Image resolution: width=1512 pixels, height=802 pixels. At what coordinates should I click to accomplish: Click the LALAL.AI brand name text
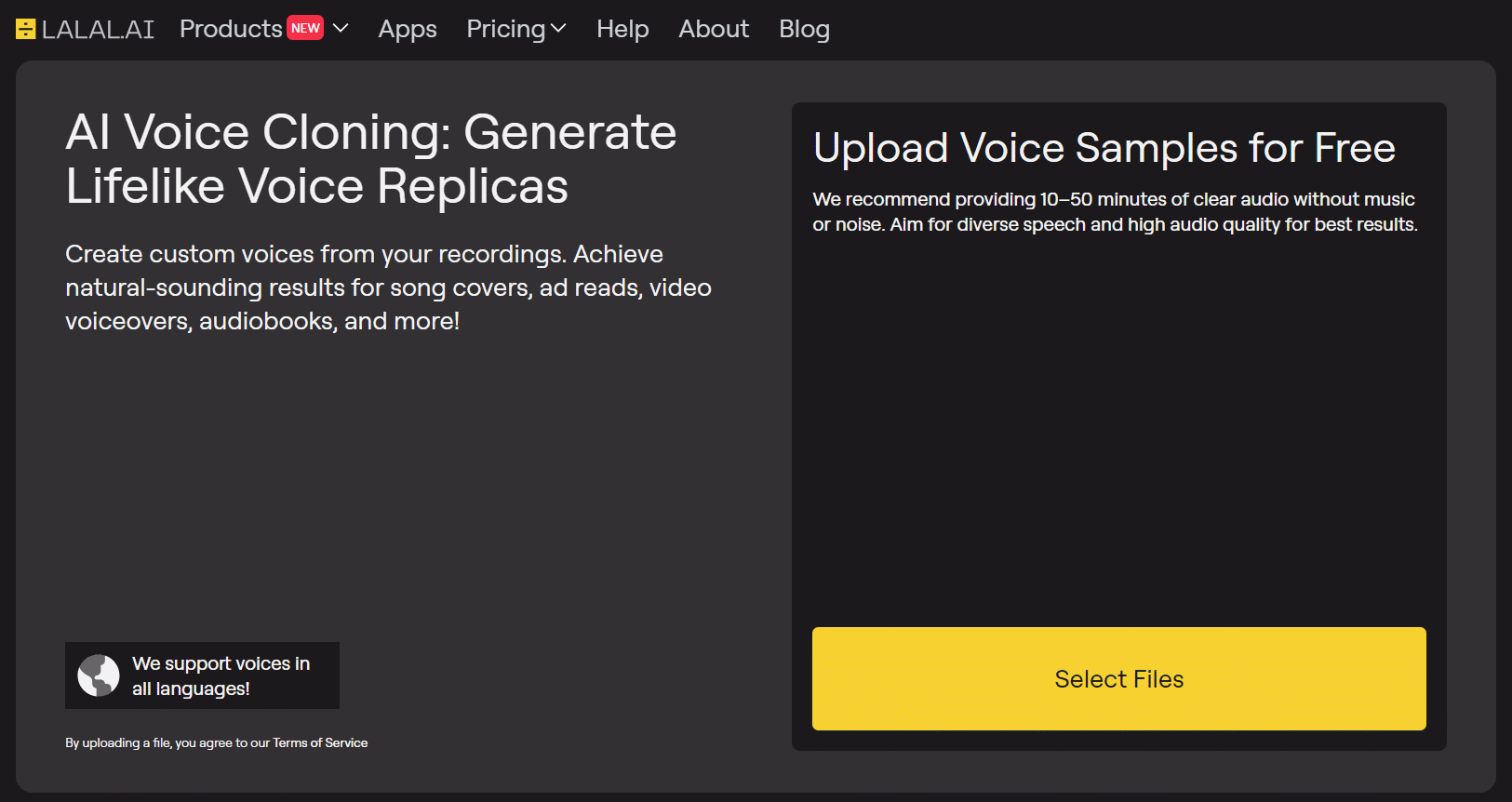tap(98, 30)
